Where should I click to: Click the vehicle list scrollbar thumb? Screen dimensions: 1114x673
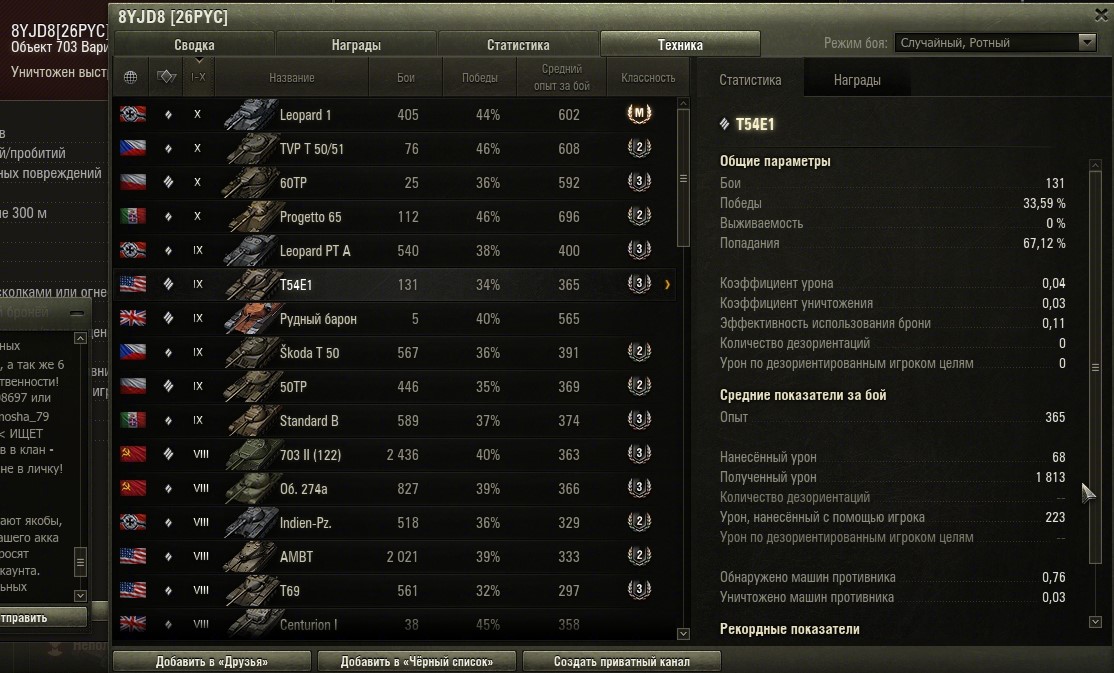[683, 178]
